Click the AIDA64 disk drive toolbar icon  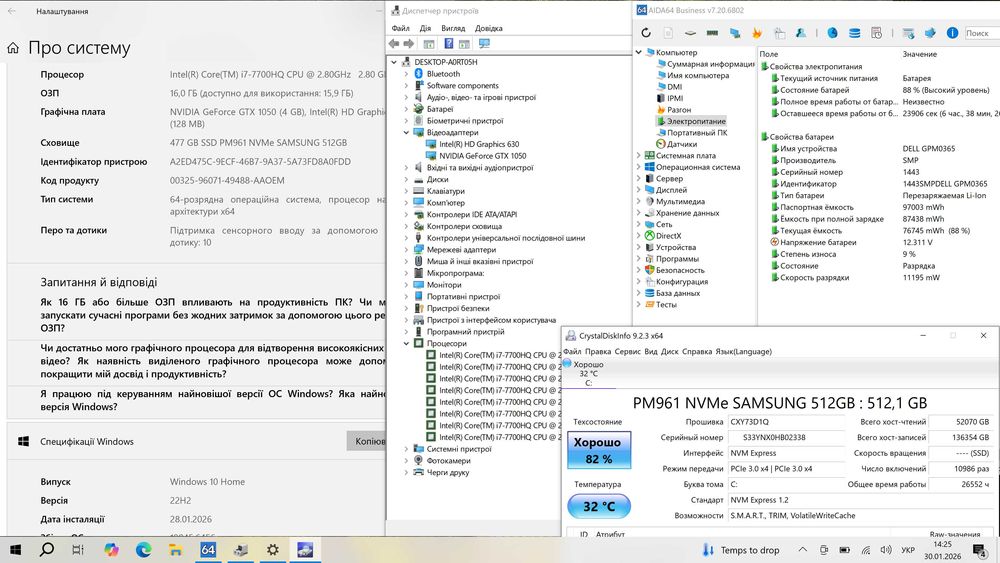690,33
